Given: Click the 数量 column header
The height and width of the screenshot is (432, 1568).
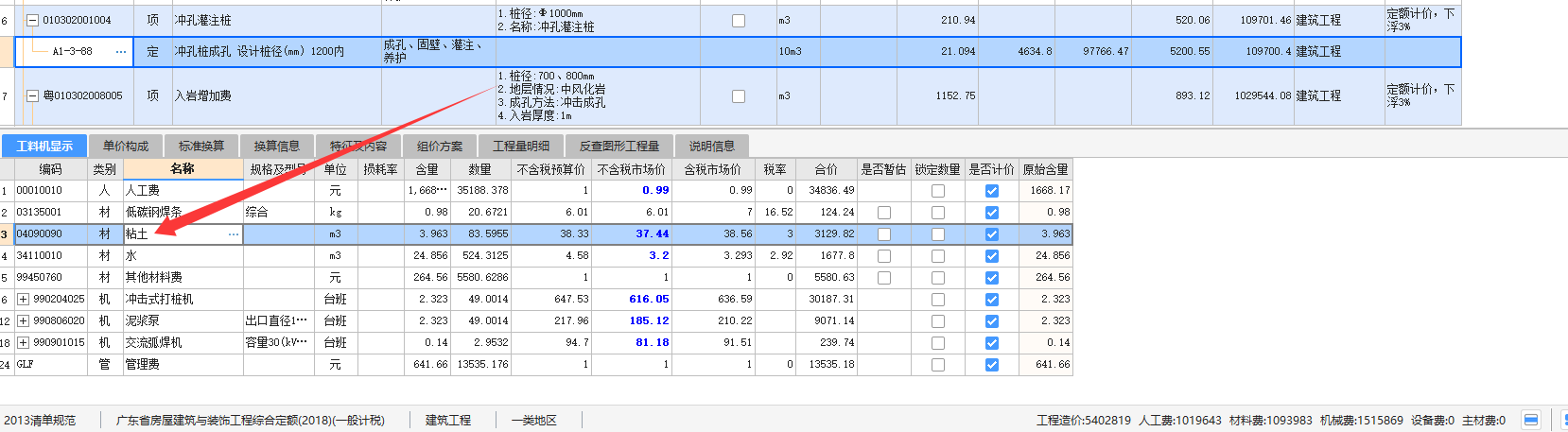Looking at the screenshot, I should tap(480, 169).
